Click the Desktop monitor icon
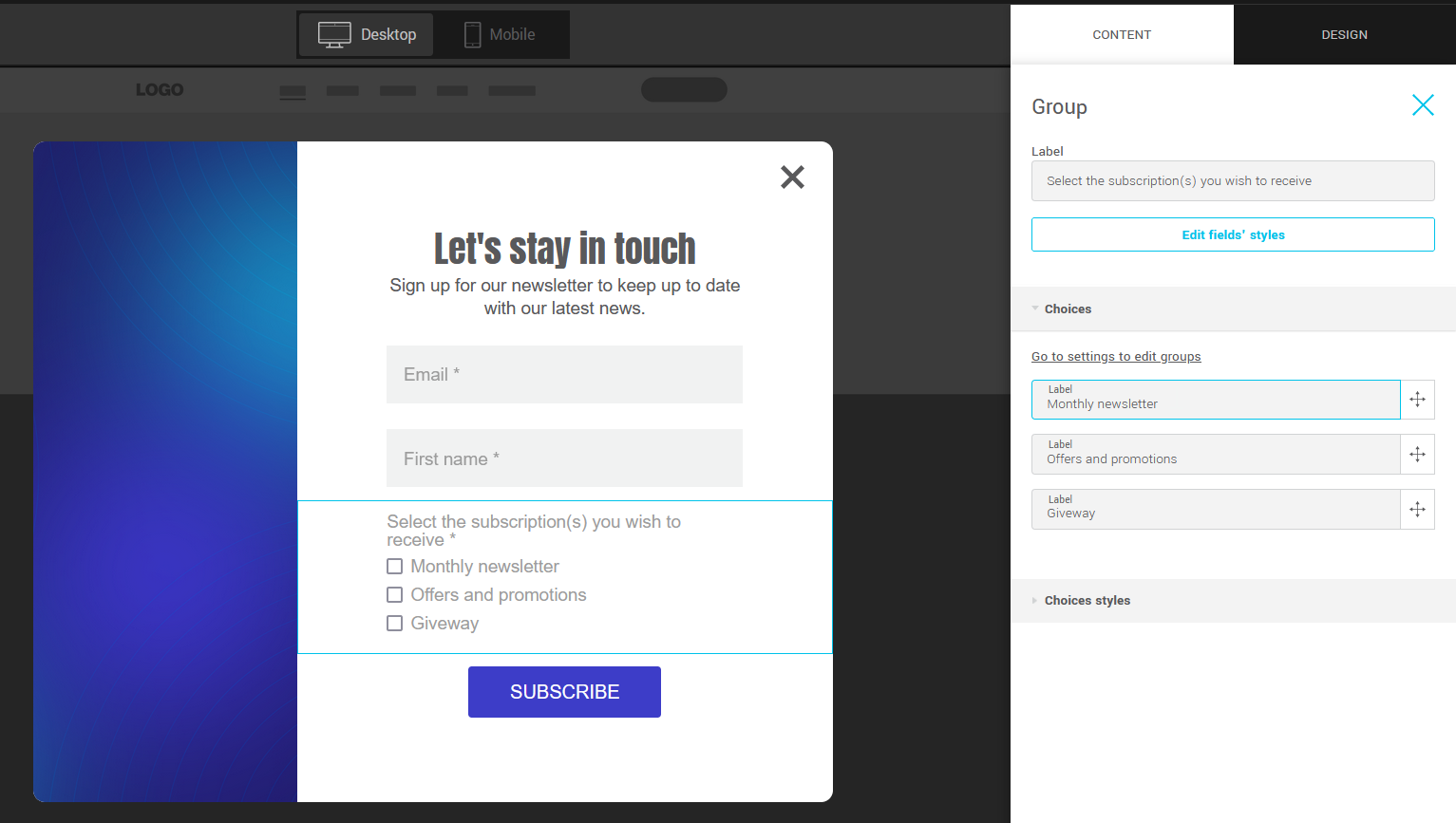 [334, 34]
